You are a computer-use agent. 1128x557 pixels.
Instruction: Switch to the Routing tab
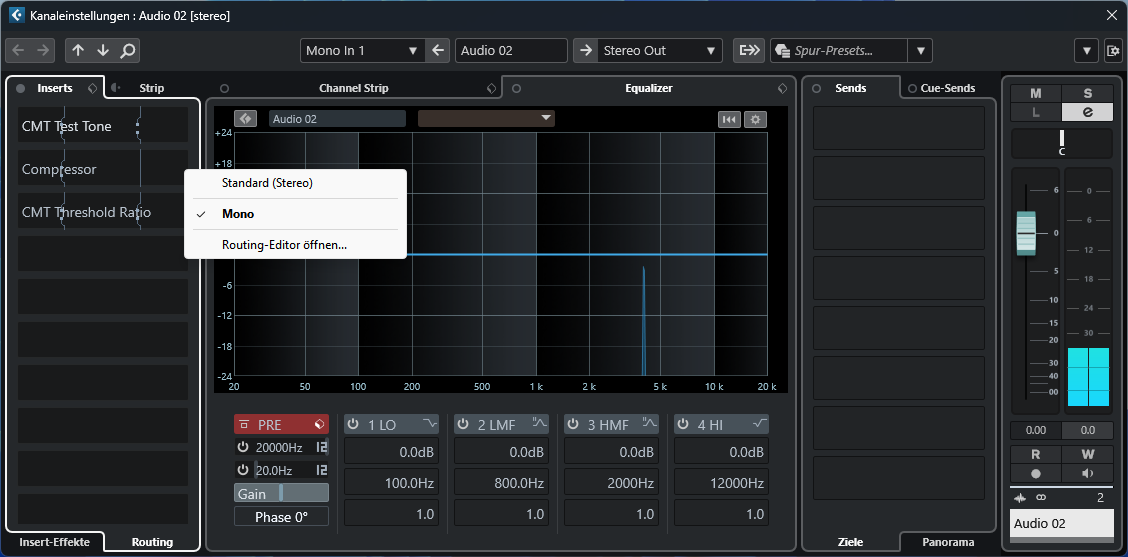coord(152,542)
